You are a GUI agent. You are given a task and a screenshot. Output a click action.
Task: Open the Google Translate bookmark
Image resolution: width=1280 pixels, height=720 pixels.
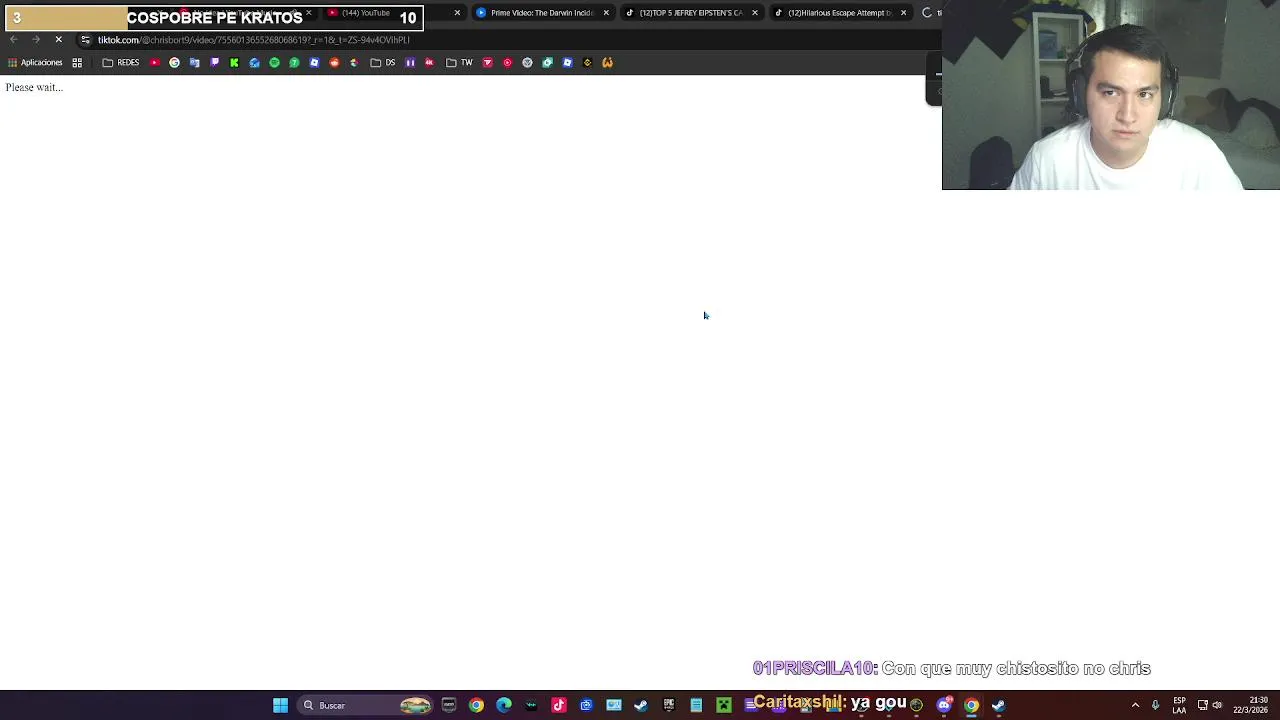[194, 63]
